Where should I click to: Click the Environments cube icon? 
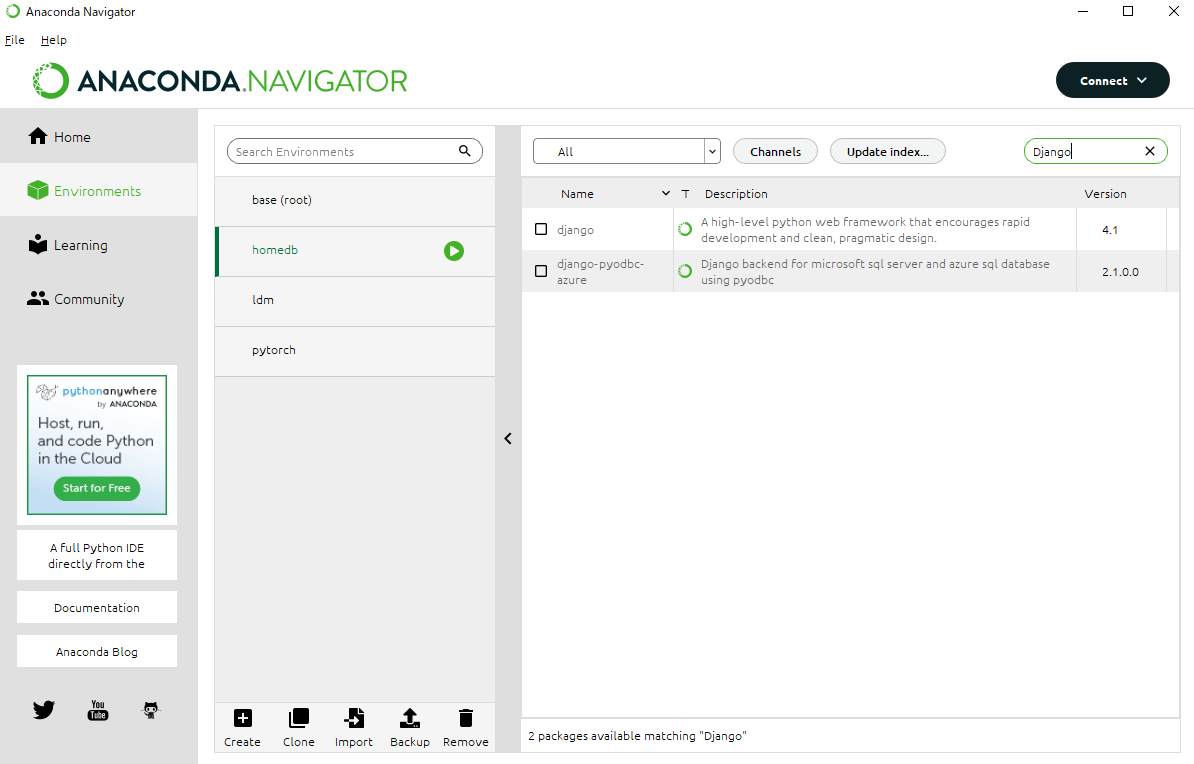click(38, 190)
